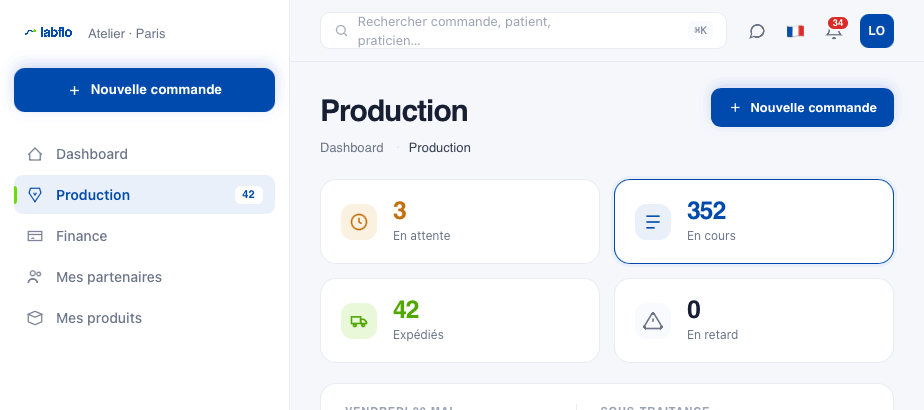
Task: Click the clock icon on En attente card
Action: [x=359, y=222]
